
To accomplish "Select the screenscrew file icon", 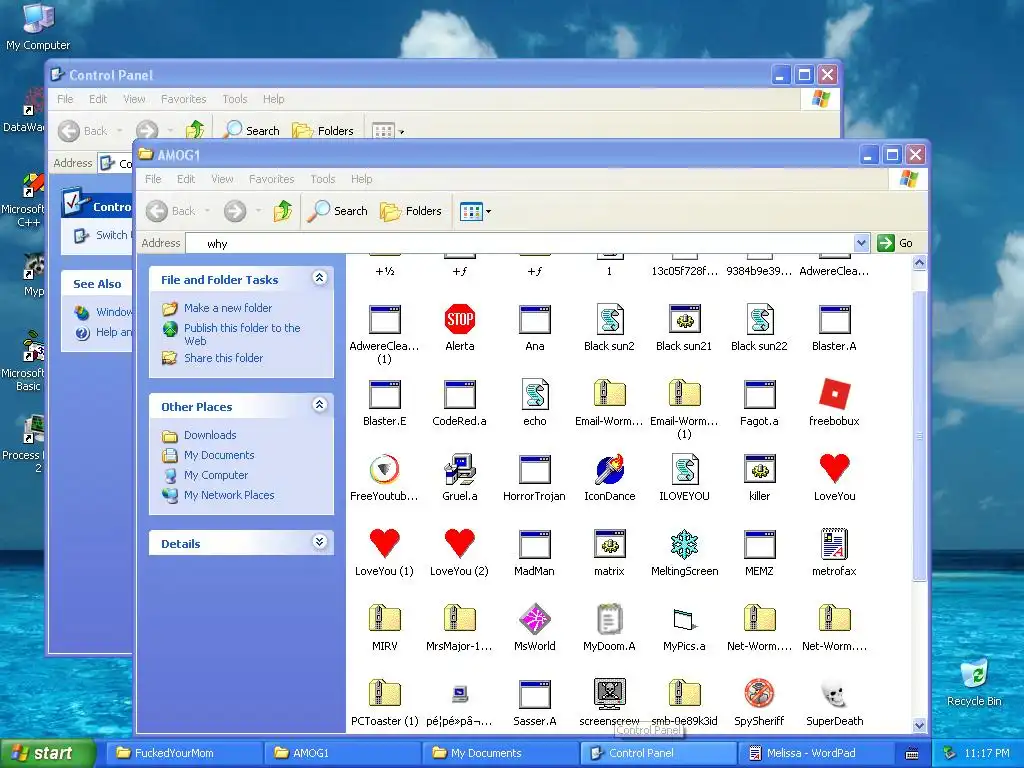I will pos(609,694).
